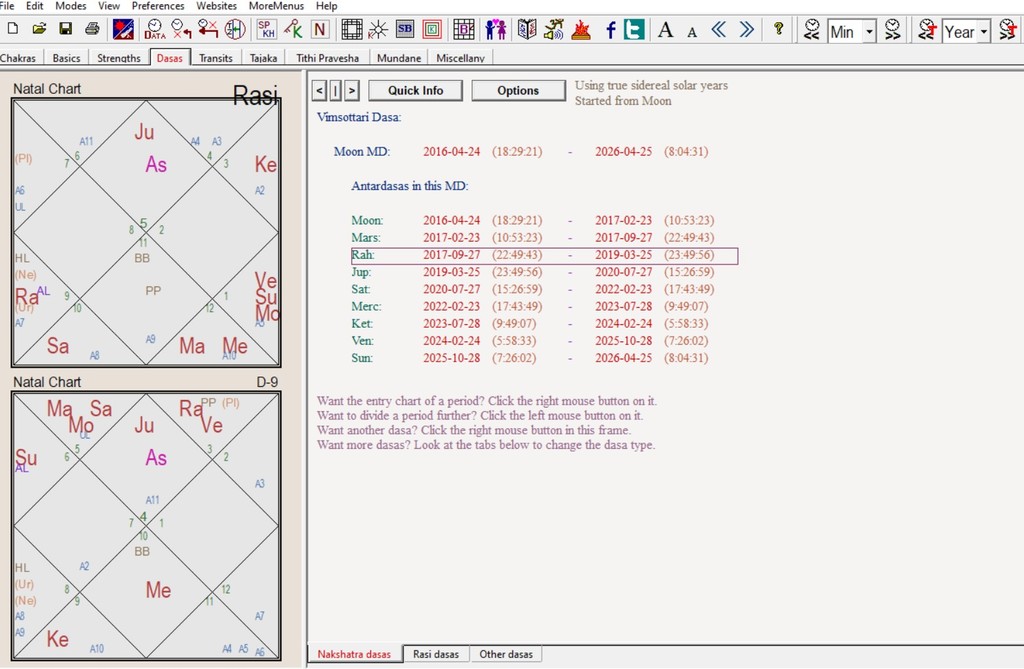Open the Modes menu
The height and width of the screenshot is (669, 1024).
click(71, 6)
